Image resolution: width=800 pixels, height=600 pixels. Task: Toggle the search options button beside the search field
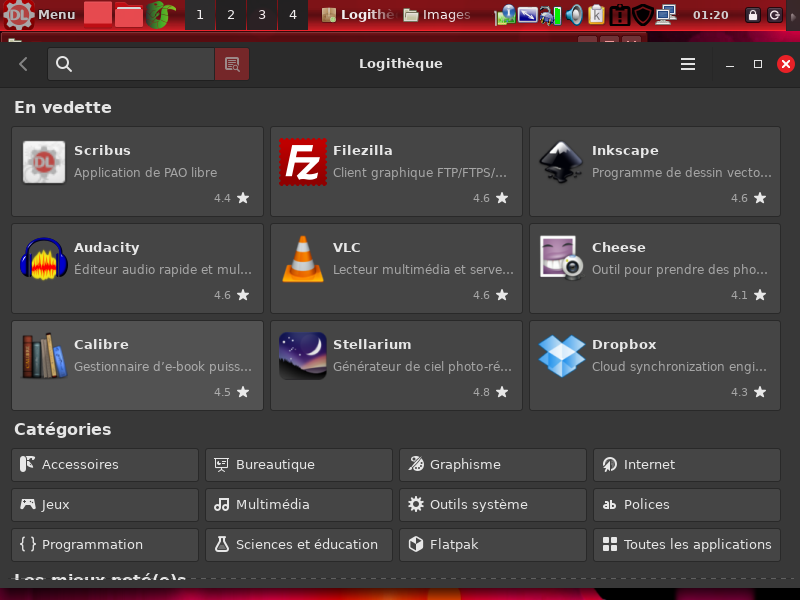coord(232,64)
